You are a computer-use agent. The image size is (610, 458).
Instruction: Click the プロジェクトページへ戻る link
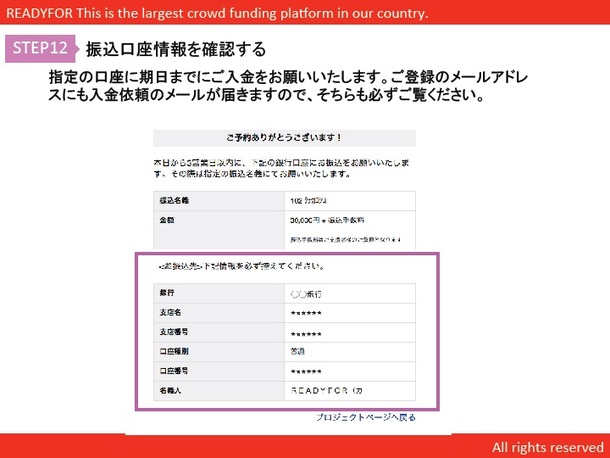pos(365,417)
